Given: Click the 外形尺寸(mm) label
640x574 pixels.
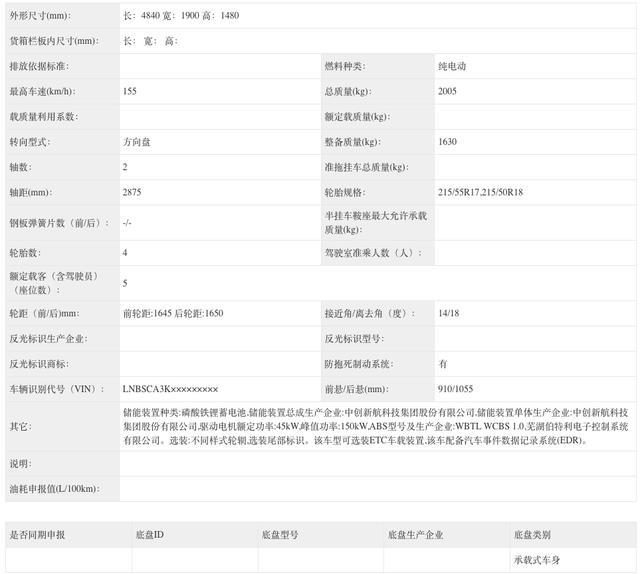Looking at the screenshot, I should [40, 16].
